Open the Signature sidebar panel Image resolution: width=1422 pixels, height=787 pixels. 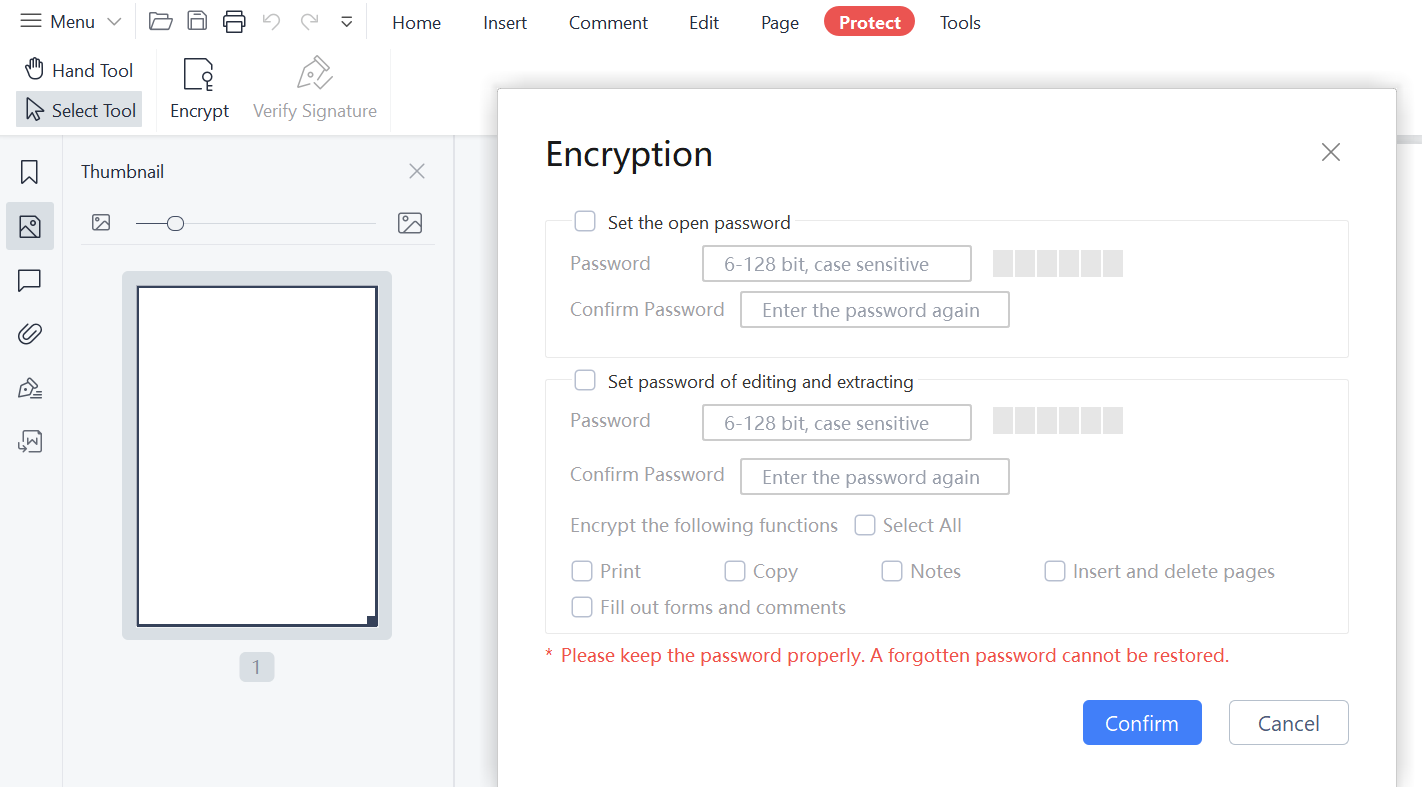[x=30, y=388]
